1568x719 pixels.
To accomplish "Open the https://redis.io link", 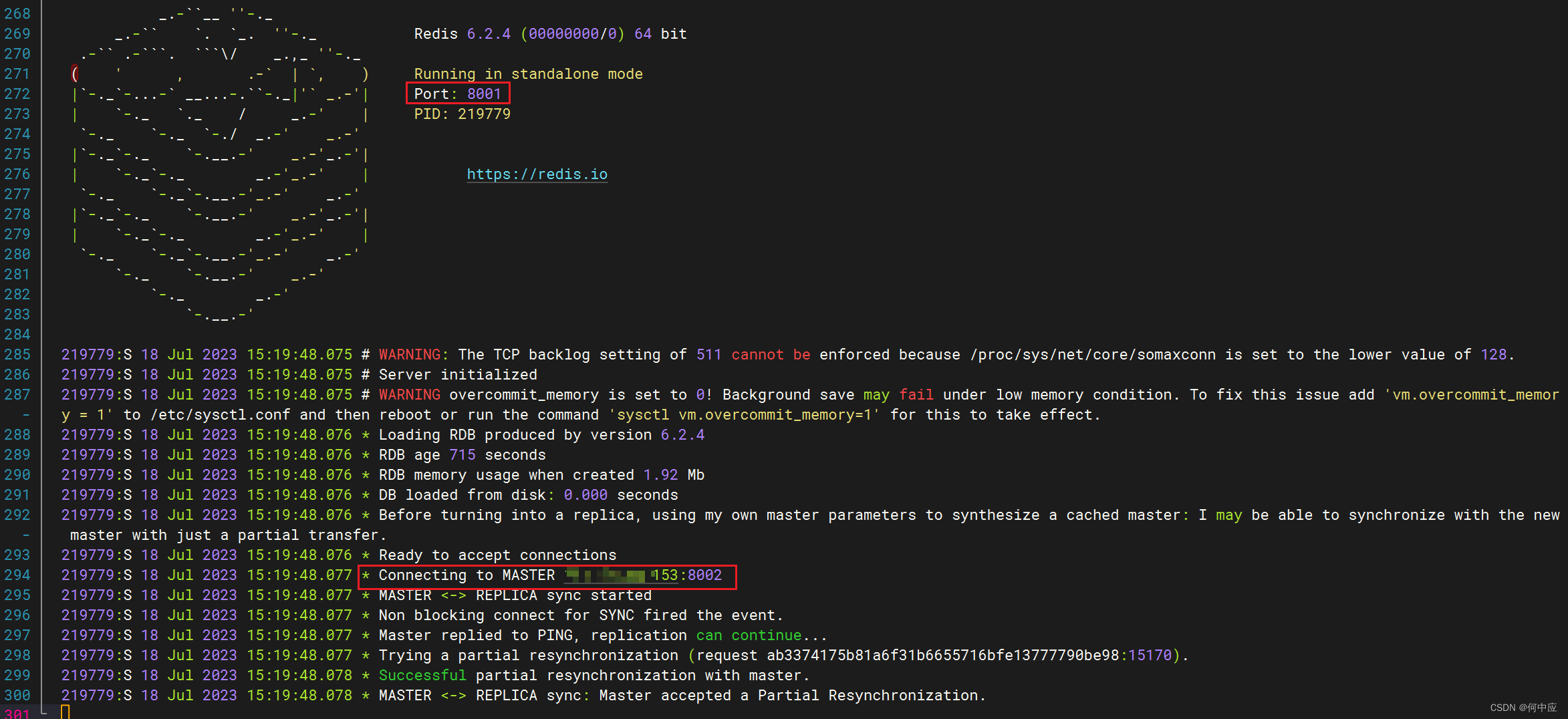I will 537,174.
